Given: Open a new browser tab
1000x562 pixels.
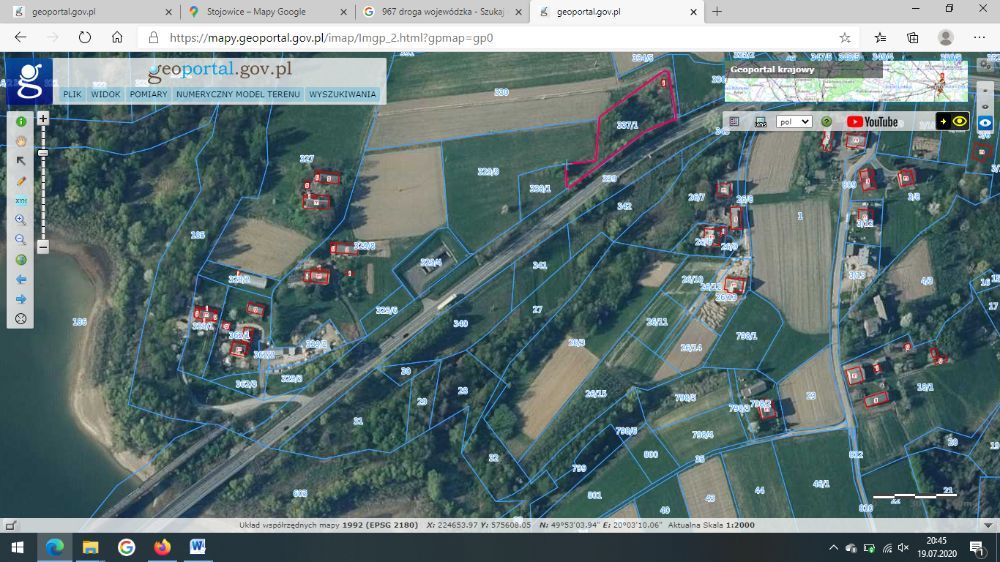Looking at the screenshot, I should pyautogui.click(x=717, y=11).
